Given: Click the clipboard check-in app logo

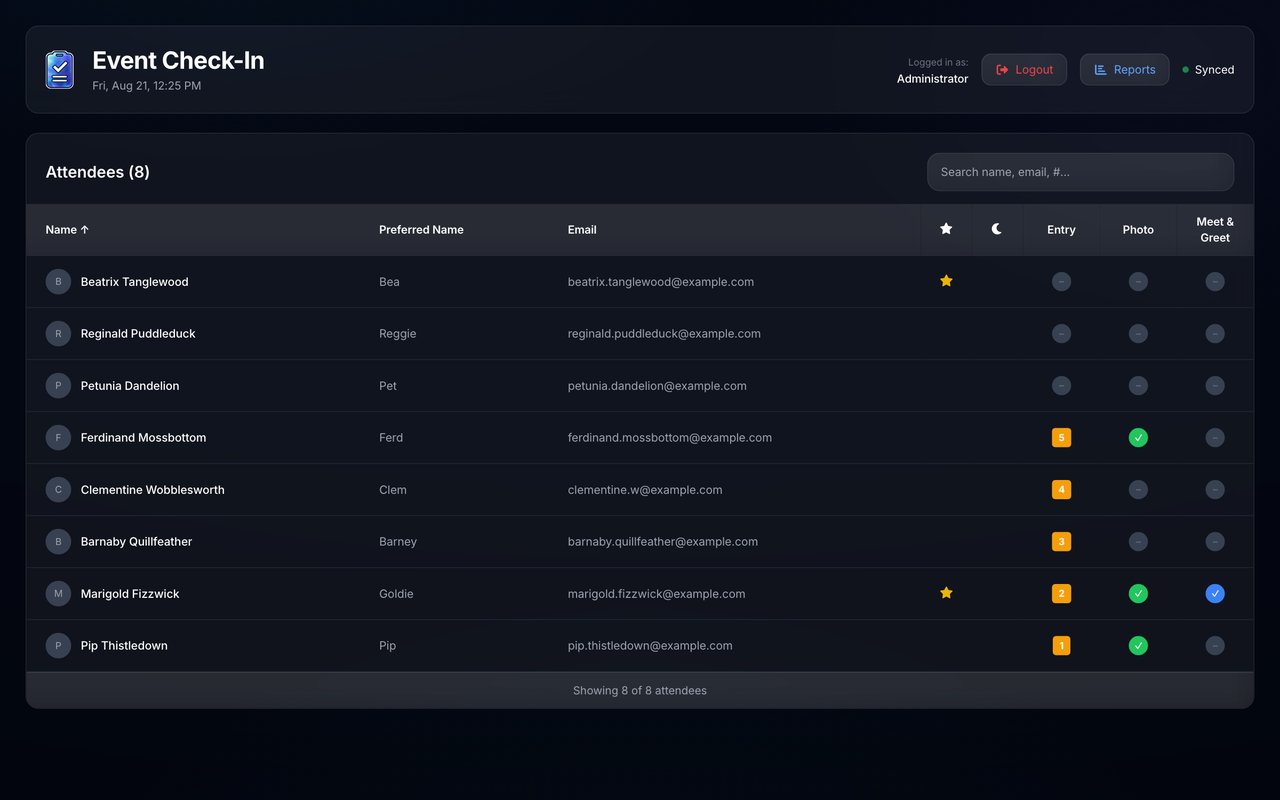Looking at the screenshot, I should [60, 70].
